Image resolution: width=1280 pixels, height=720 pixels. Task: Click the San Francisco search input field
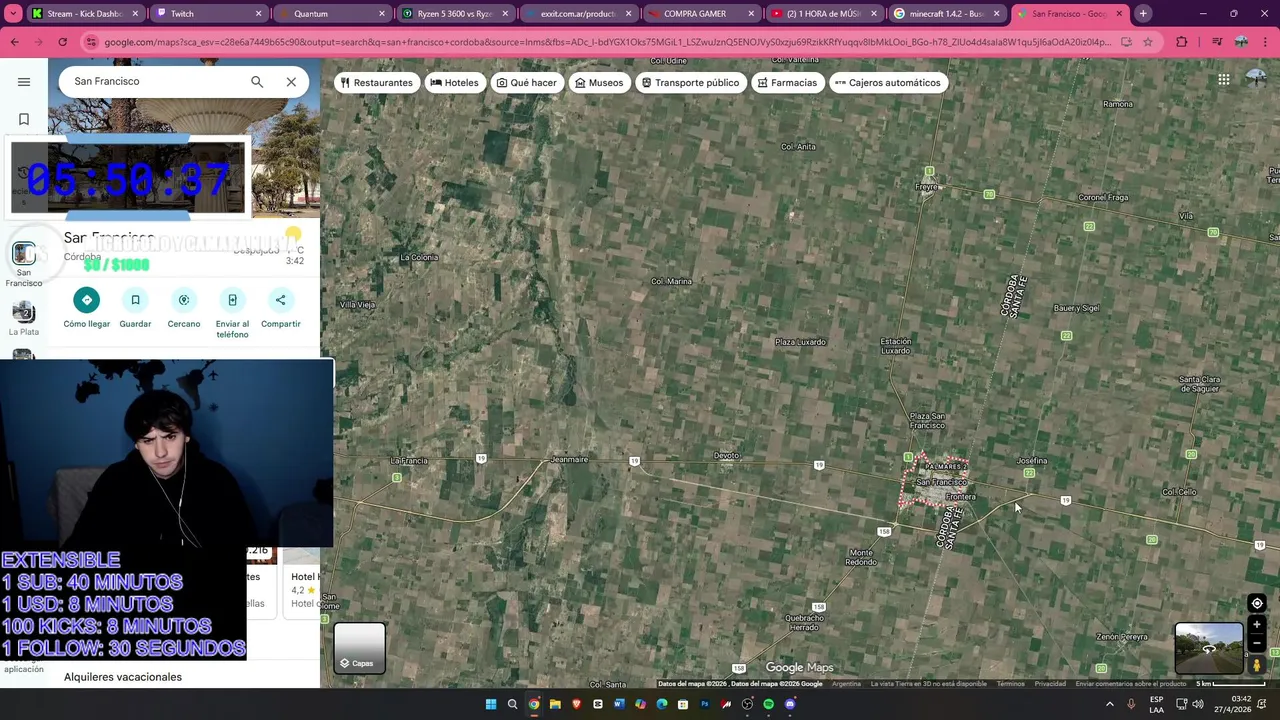point(155,81)
